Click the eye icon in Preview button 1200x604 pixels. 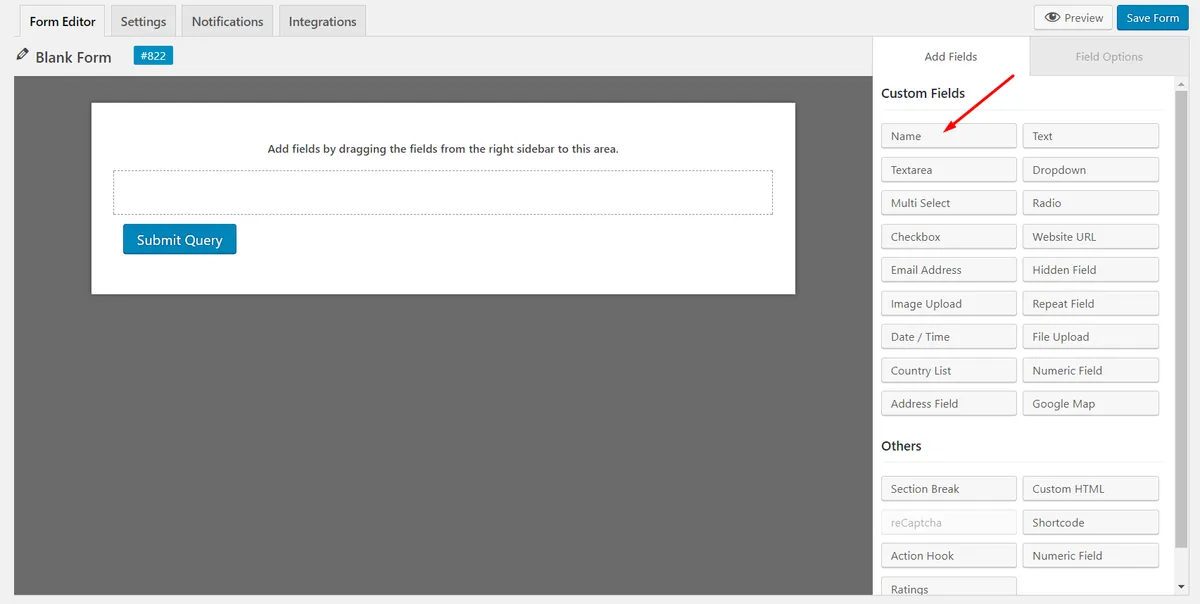click(x=1052, y=18)
